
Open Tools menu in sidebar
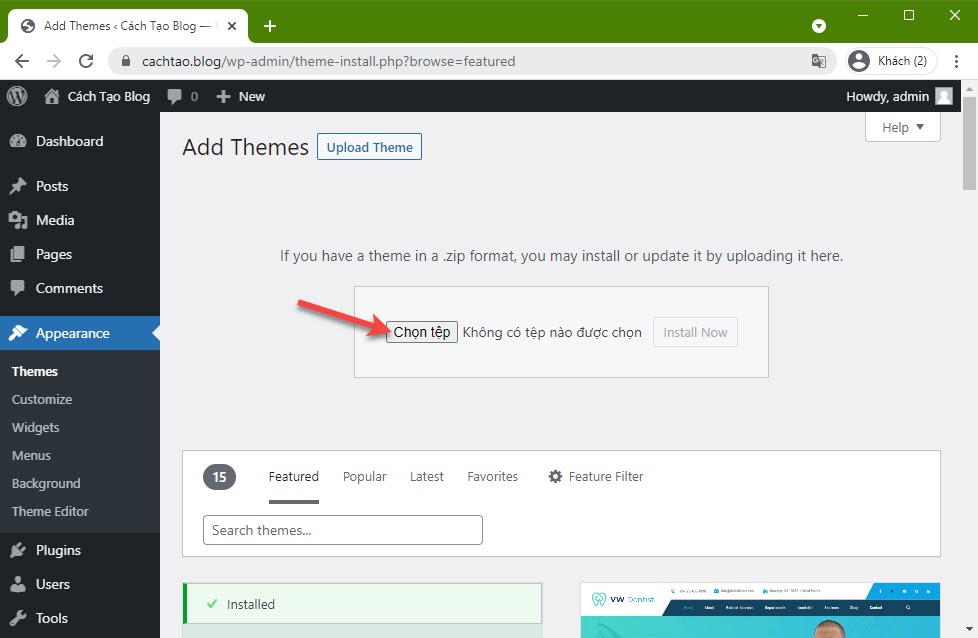tap(80, 618)
